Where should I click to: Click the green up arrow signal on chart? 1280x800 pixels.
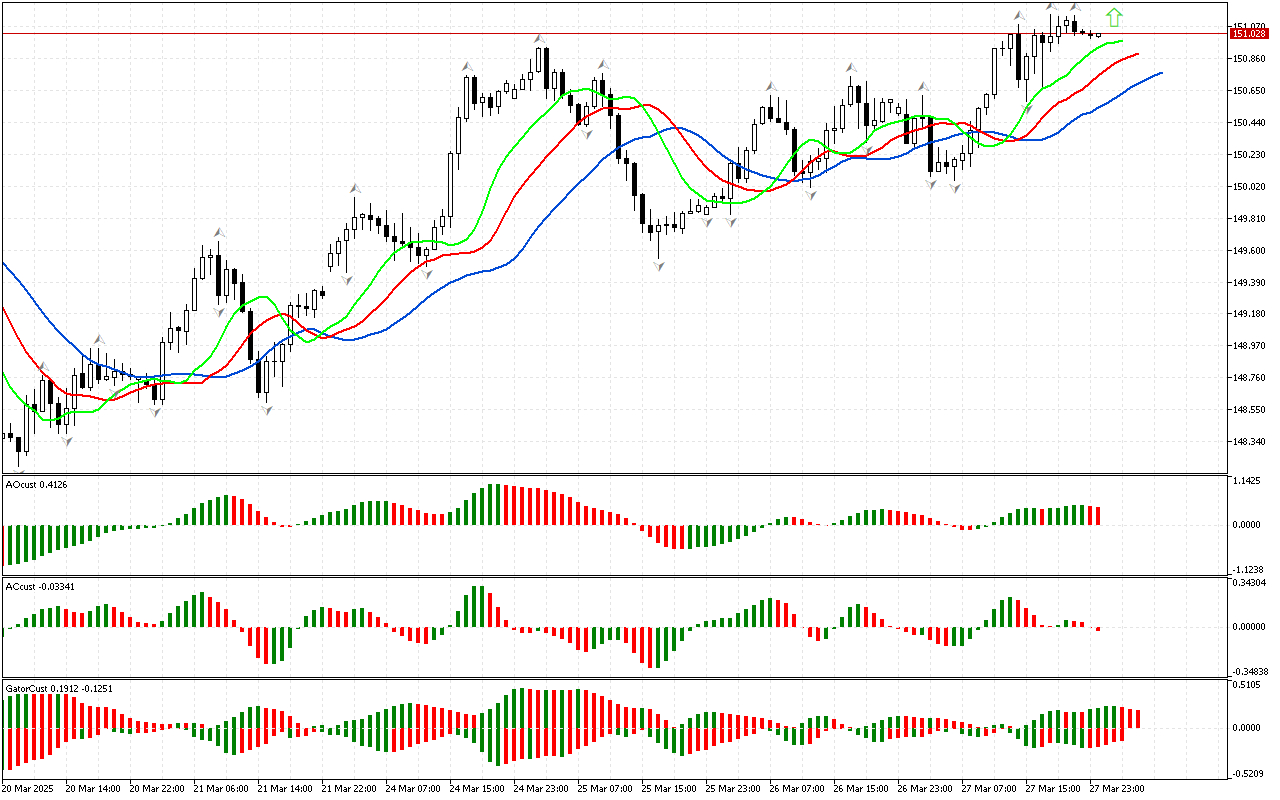coord(1114,17)
